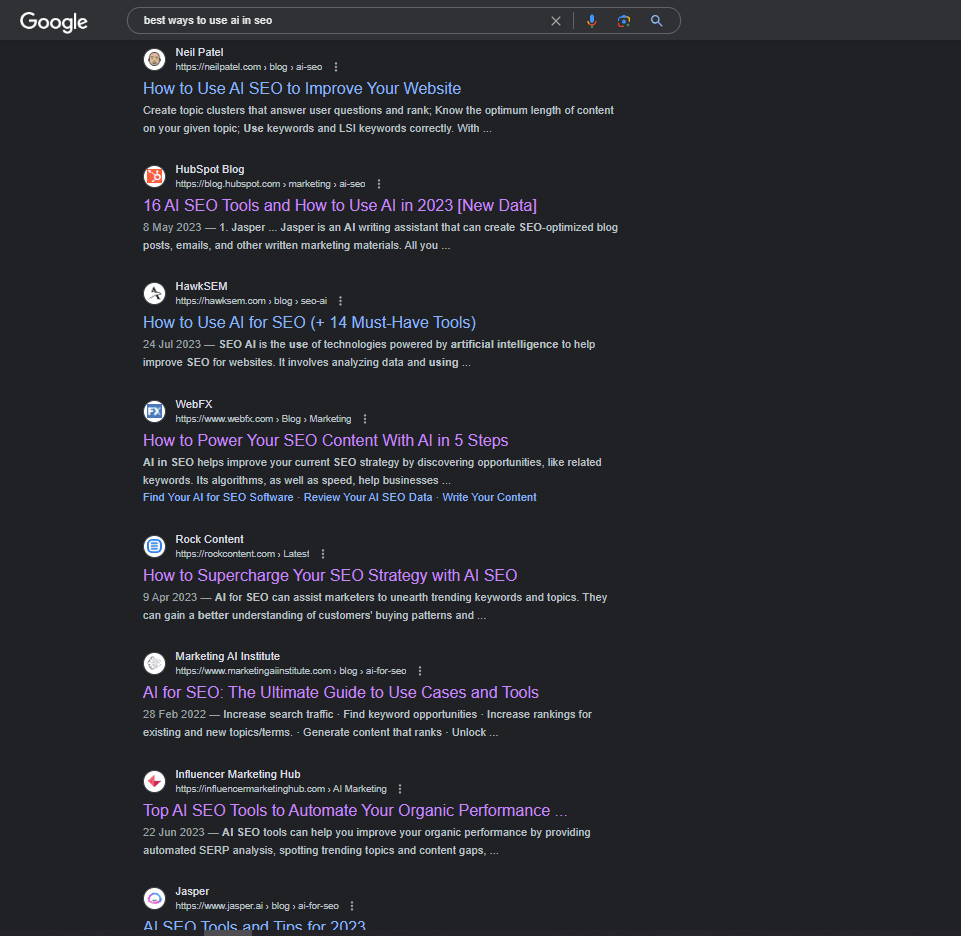Click the Influencer Marketing Hub favicon
The width and height of the screenshot is (961, 936).
pyautogui.click(x=154, y=782)
